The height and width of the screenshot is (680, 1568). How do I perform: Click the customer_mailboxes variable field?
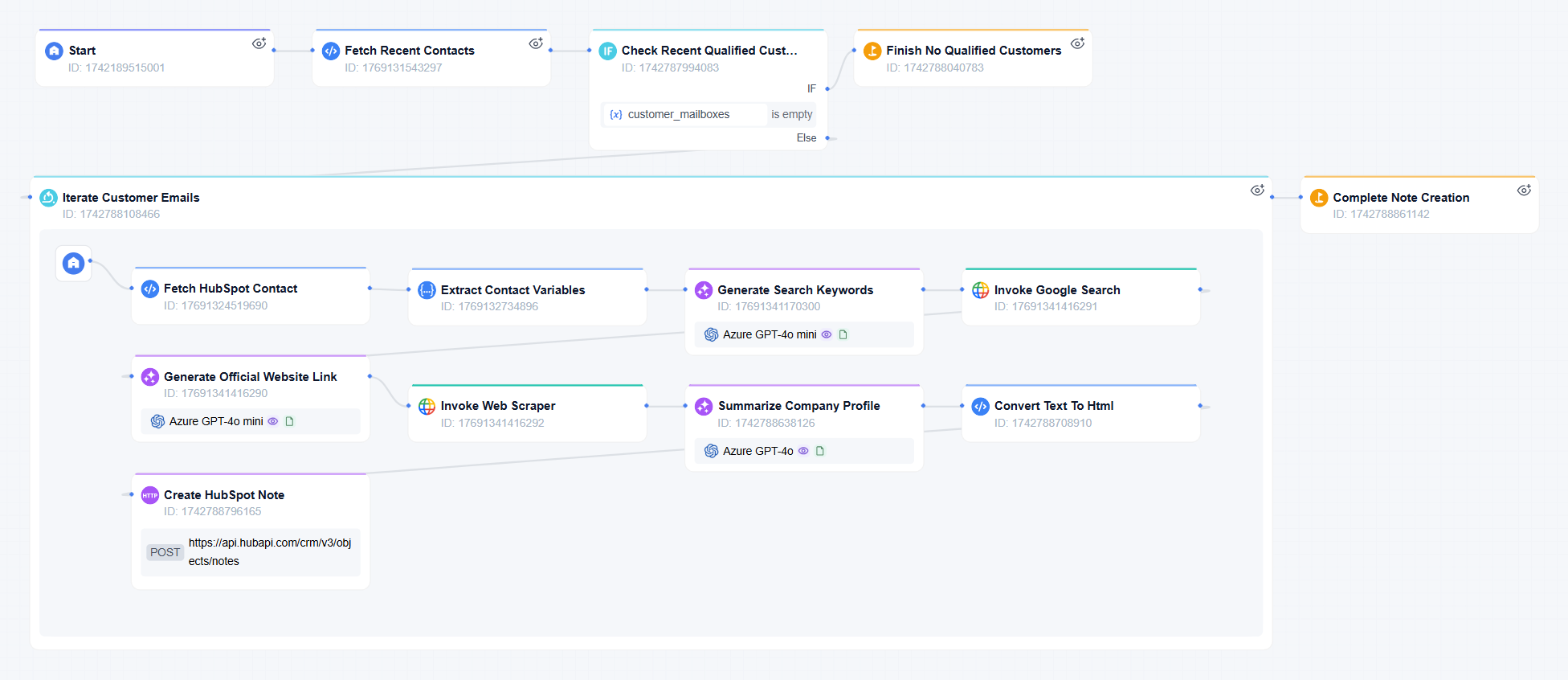[x=678, y=114]
